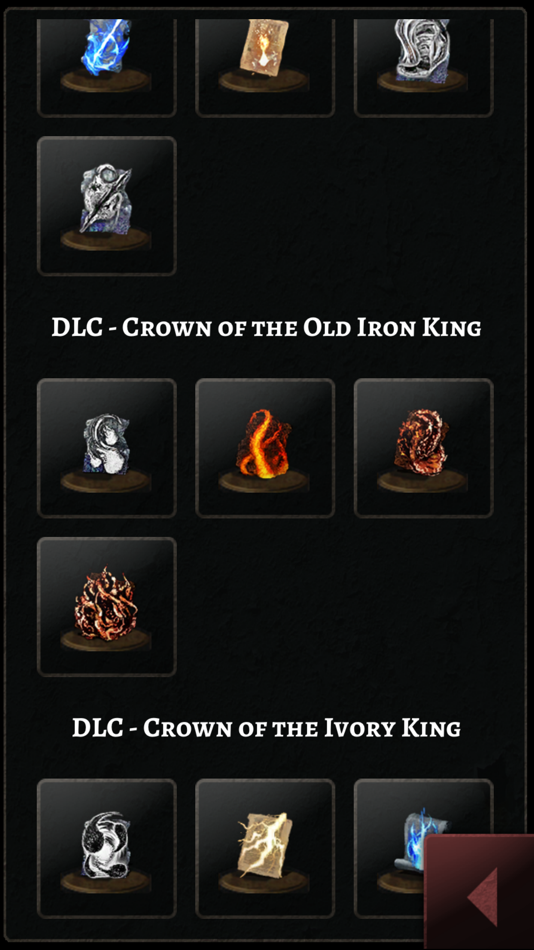The height and width of the screenshot is (950, 534).
Task: Click tile frame of the orange fire snake spell
Action: click(x=265, y=448)
